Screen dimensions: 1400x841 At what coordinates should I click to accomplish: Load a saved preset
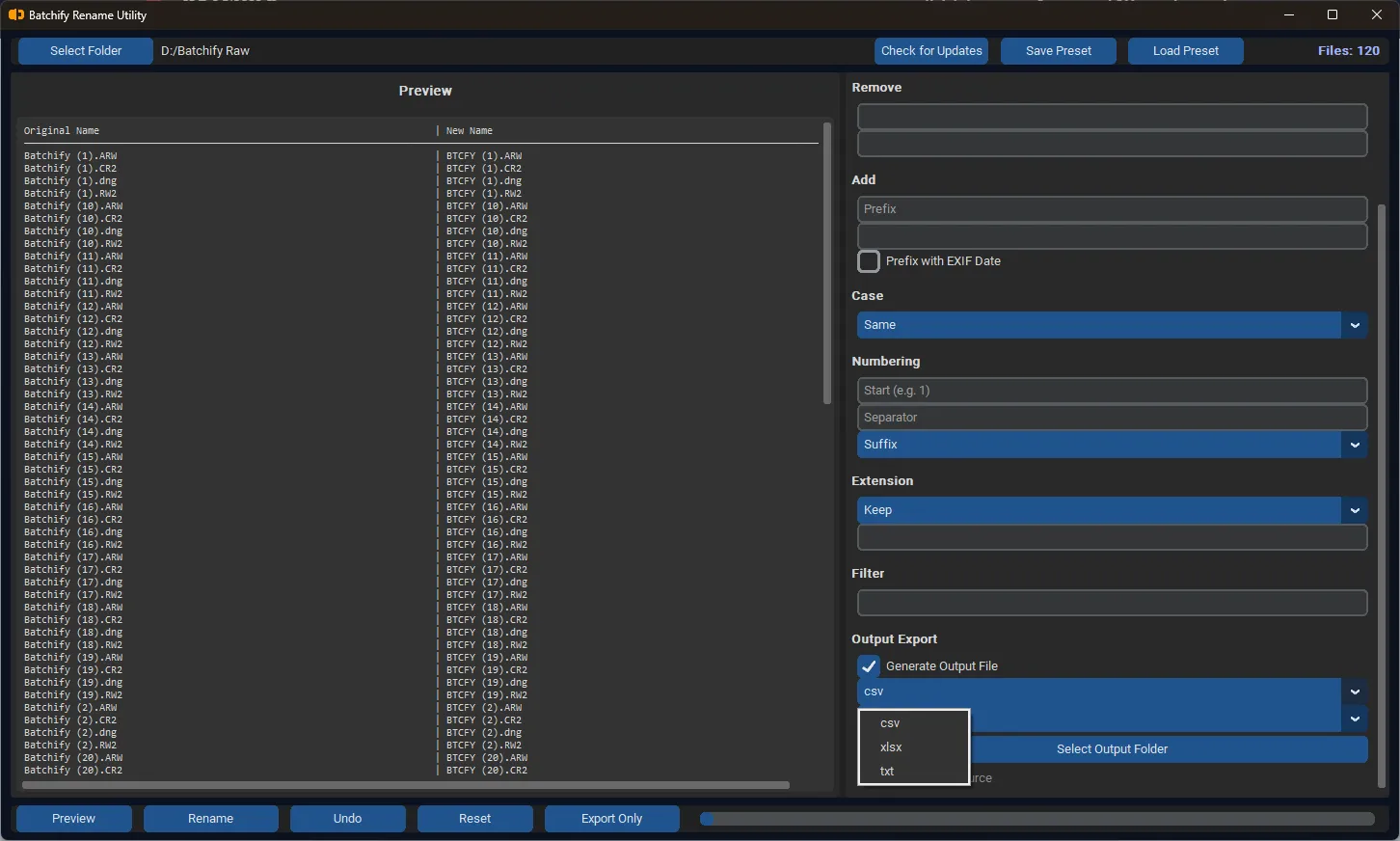[1185, 50]
